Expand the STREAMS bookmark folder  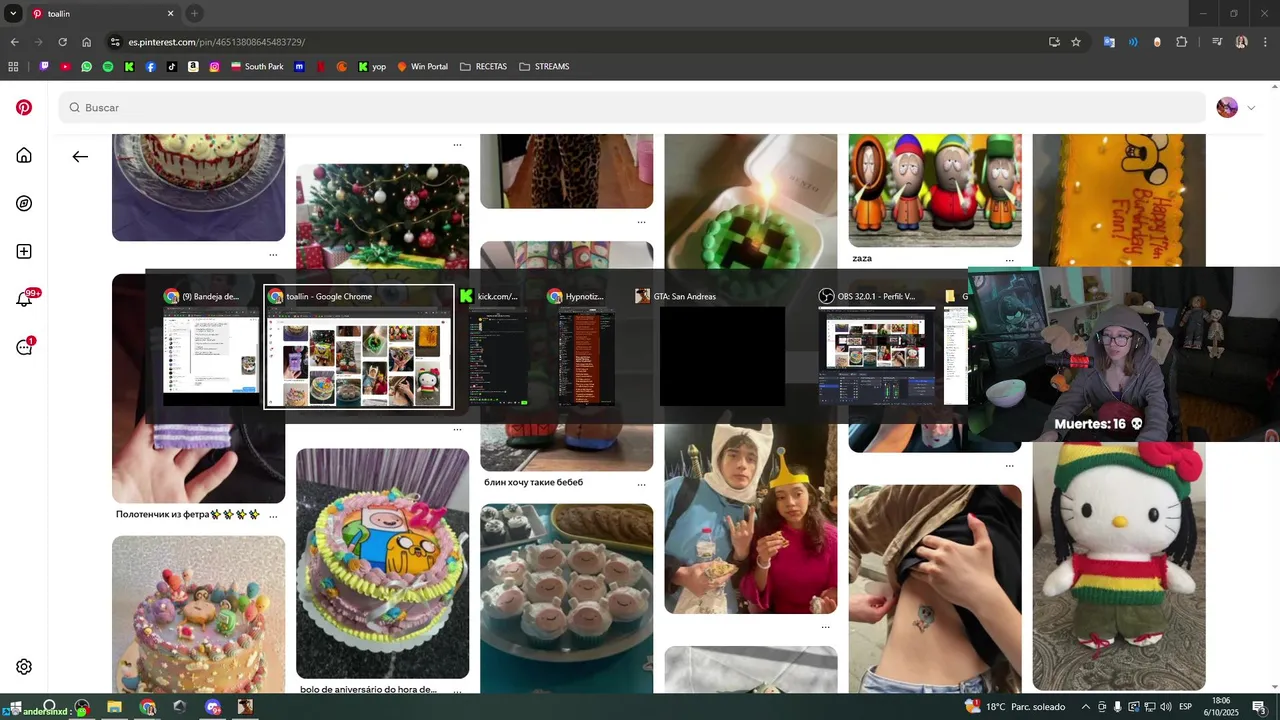click(544, 67)
